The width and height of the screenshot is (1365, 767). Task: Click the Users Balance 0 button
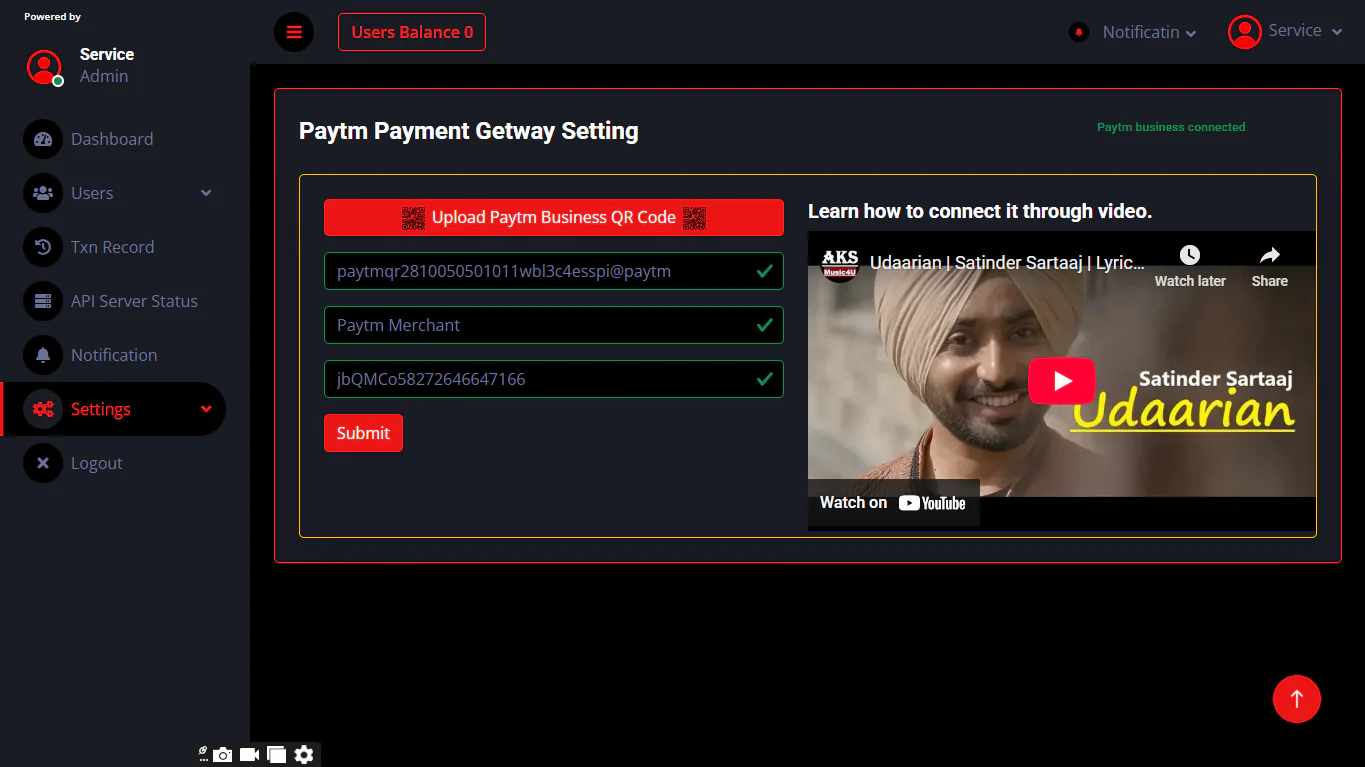click(x=412, y=32)
